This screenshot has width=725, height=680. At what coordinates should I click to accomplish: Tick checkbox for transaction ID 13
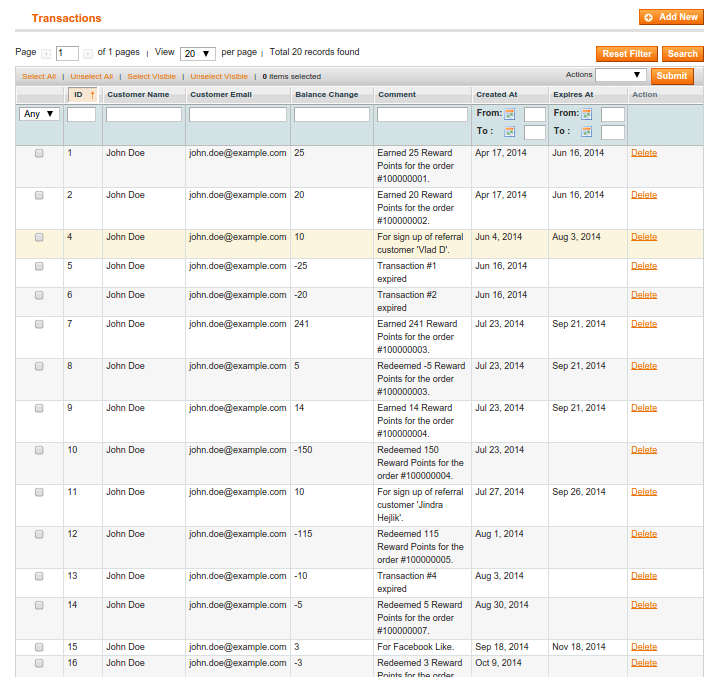39,576
